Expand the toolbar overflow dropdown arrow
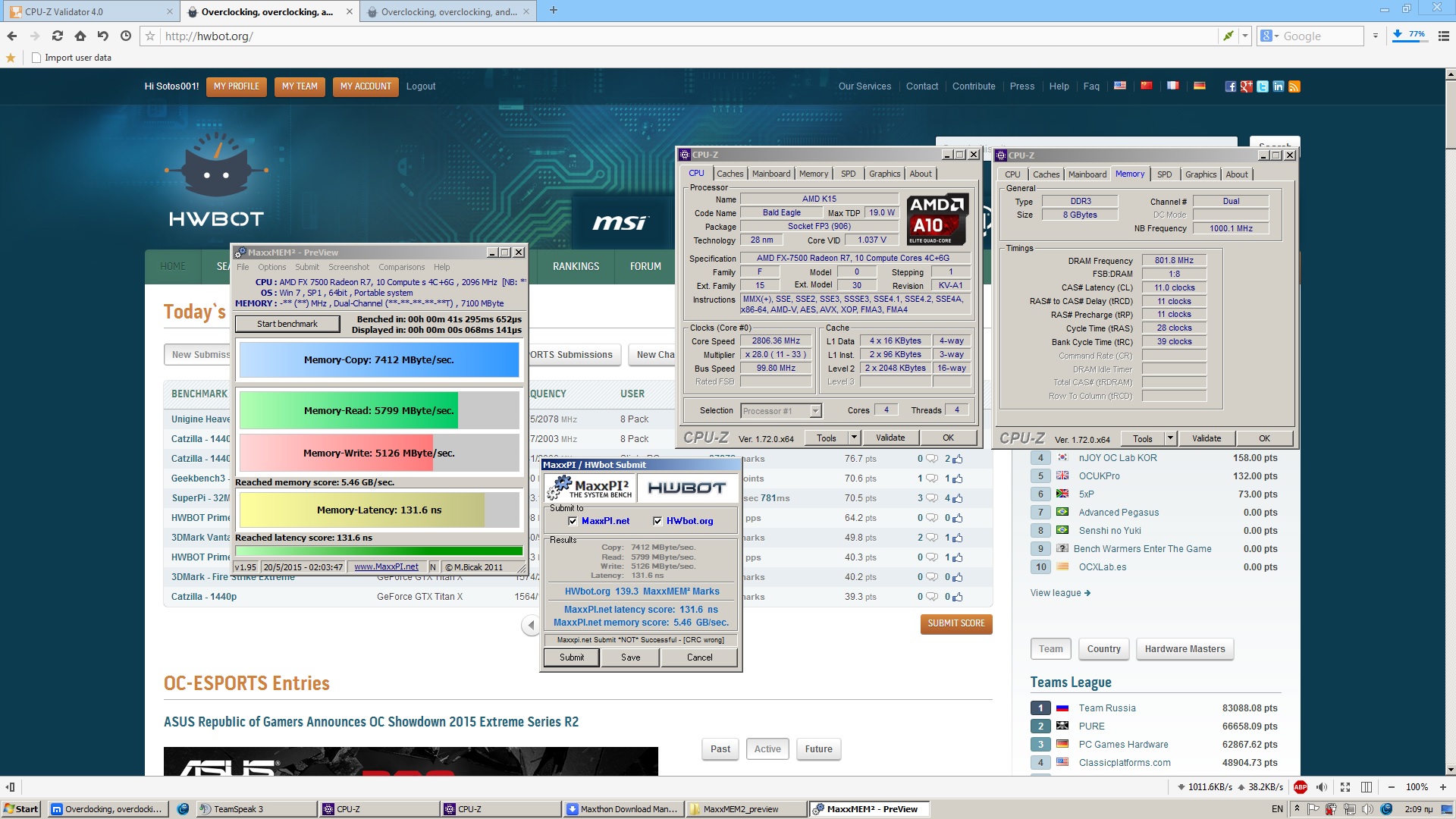The image size is (1456, 819). [1376, 36]
